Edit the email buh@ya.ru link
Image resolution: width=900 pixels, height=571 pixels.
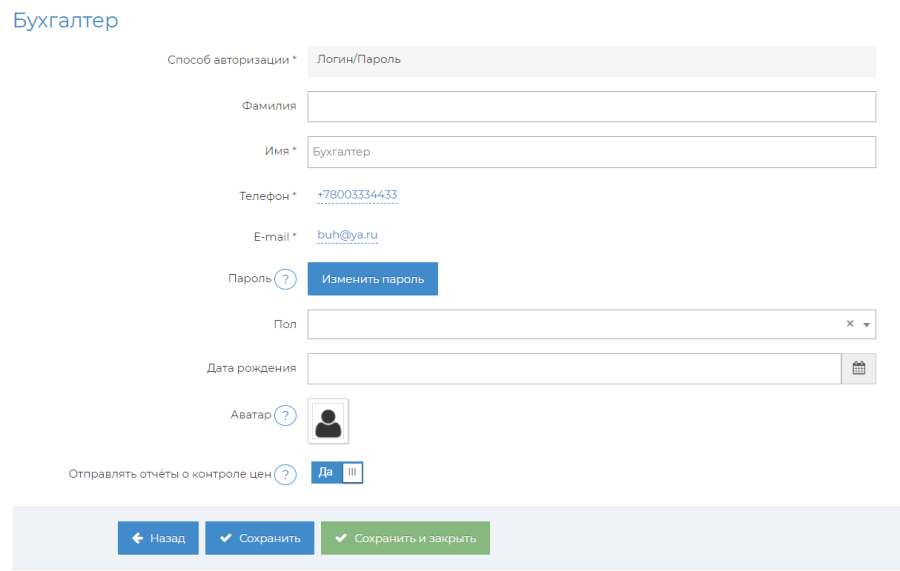click(x=347, y=236)
